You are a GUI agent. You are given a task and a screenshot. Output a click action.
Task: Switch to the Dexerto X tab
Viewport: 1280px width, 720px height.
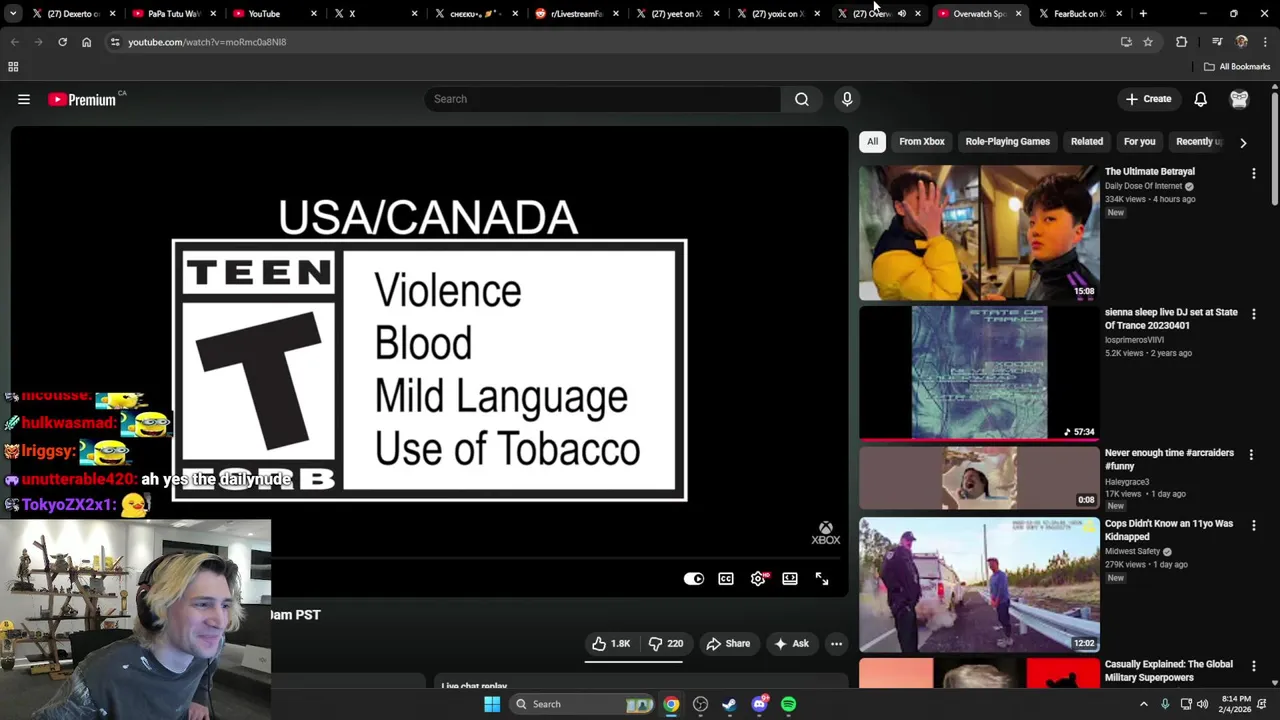click(73, 14)
